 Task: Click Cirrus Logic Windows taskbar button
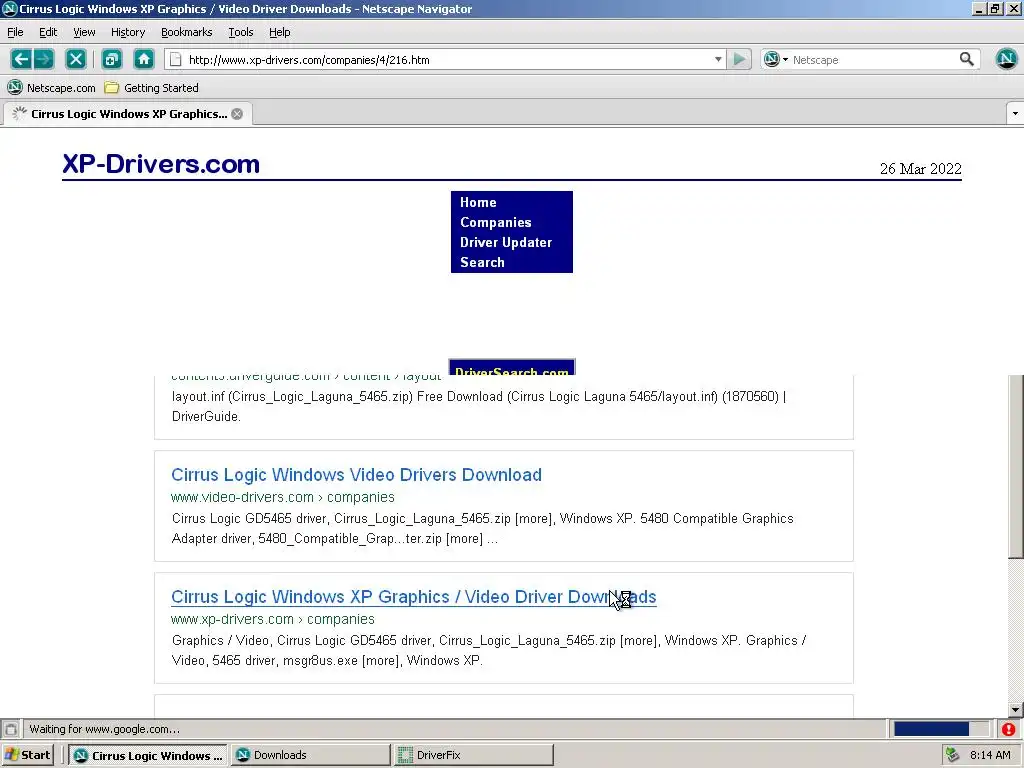(x=148, y=755)
